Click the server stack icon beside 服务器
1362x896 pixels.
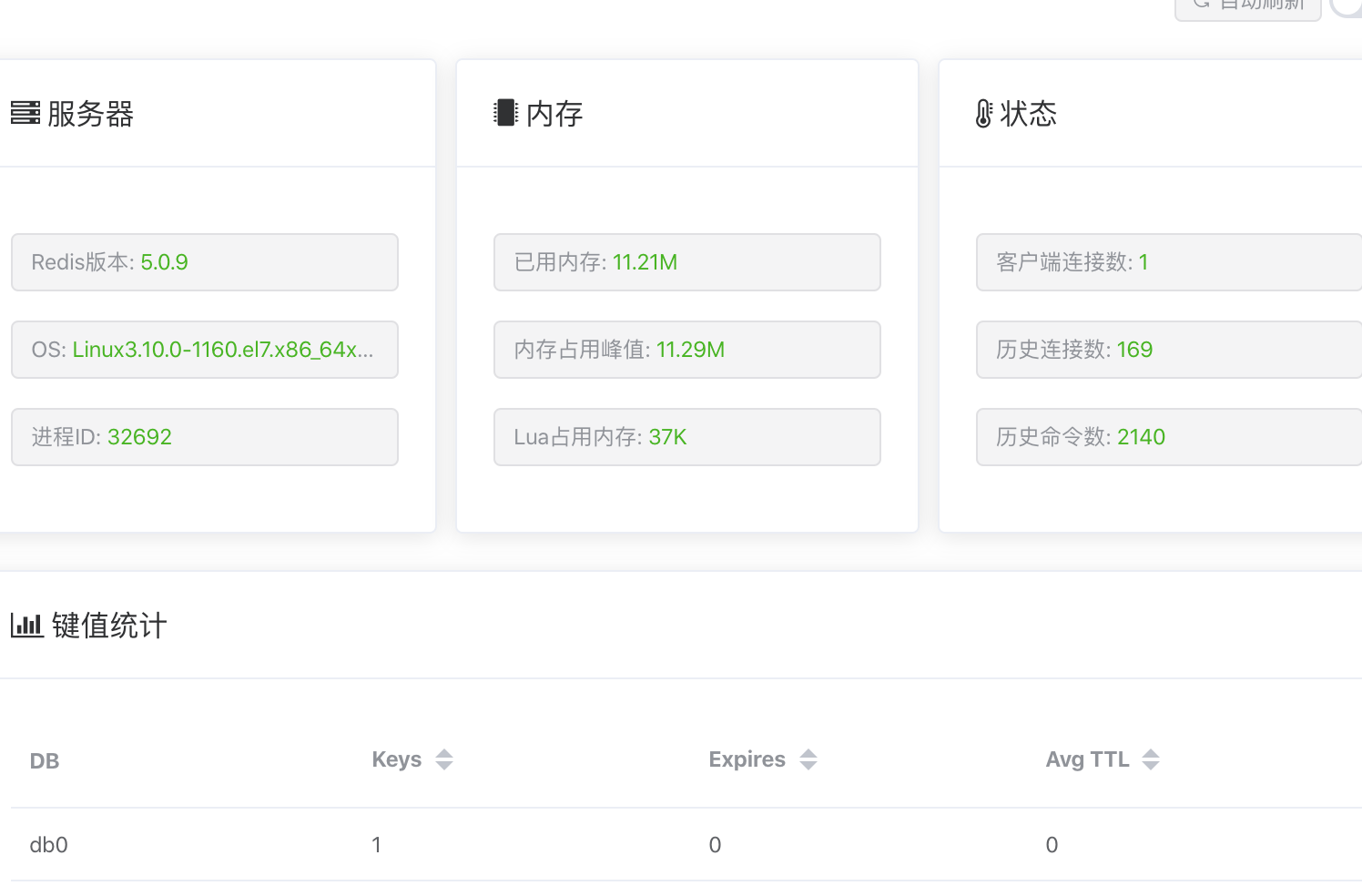[x=25, y=113]
